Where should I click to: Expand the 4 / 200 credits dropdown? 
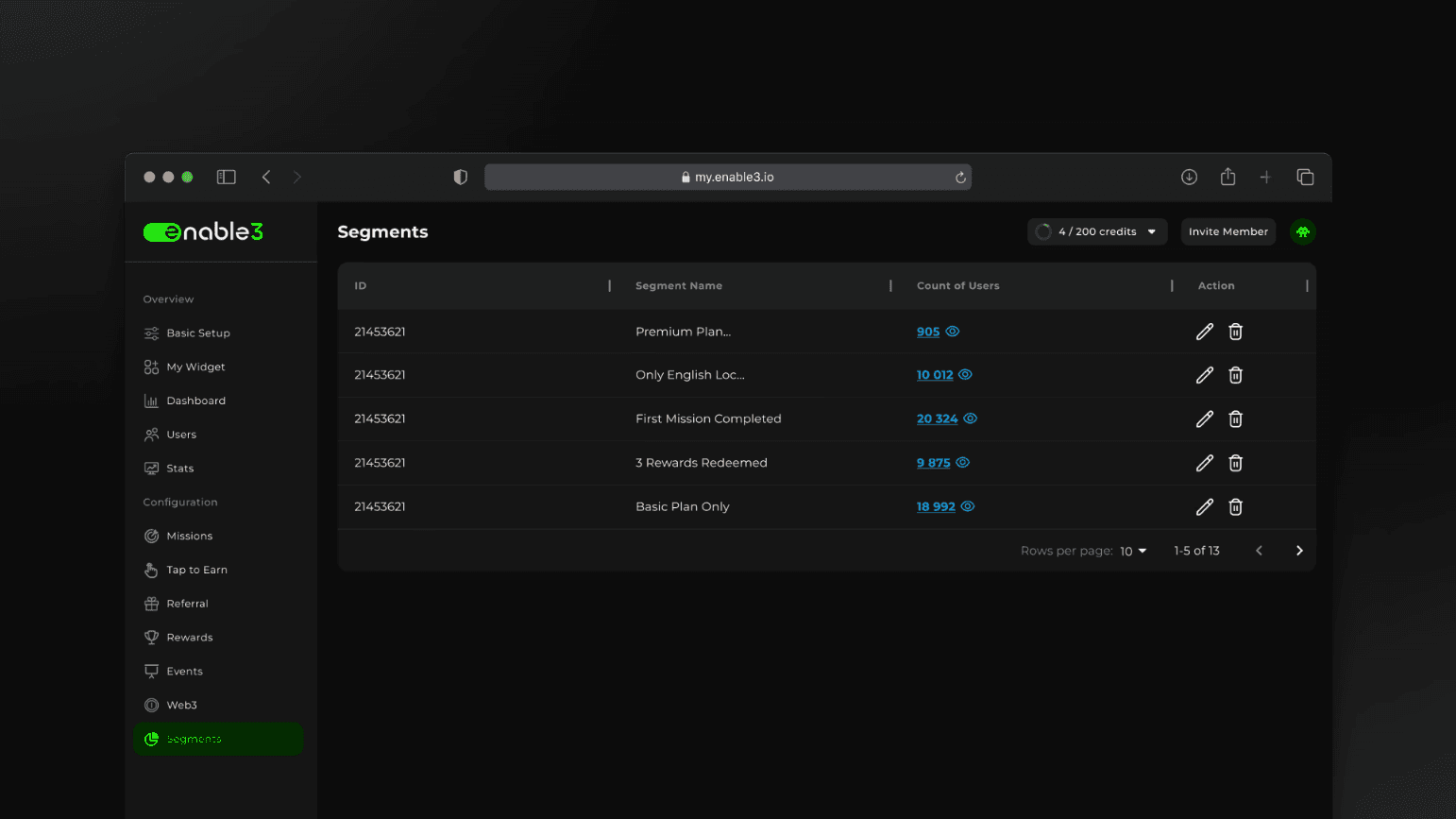coord(1097,231)
